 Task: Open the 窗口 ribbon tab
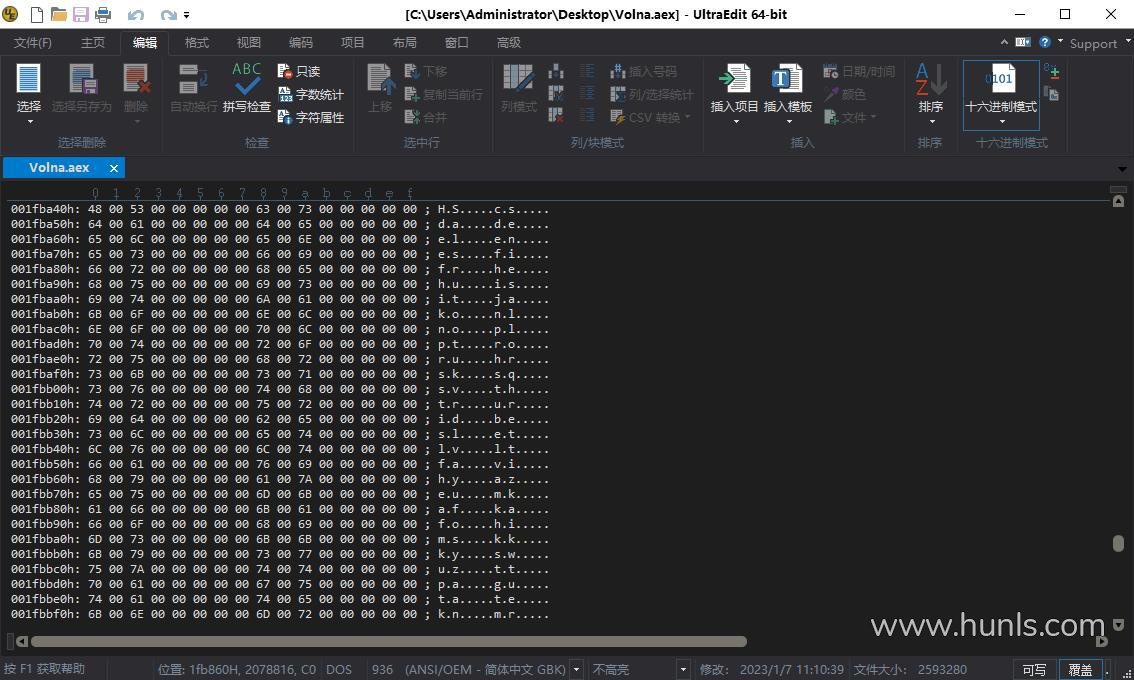point(457,43)
